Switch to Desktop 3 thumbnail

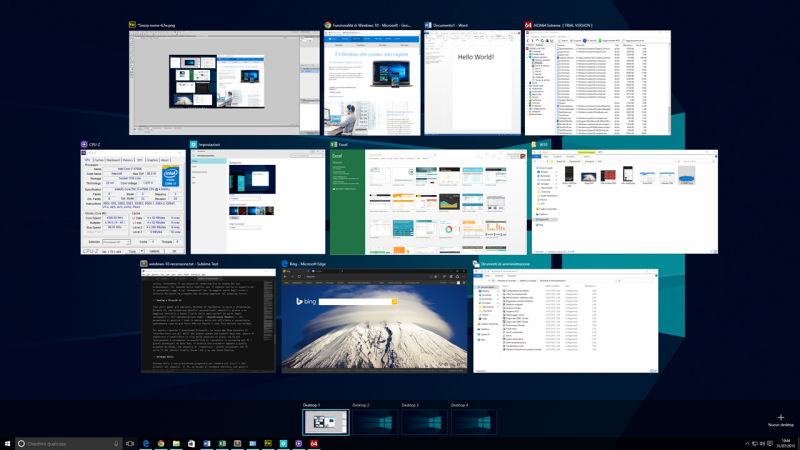pos(424,422)
